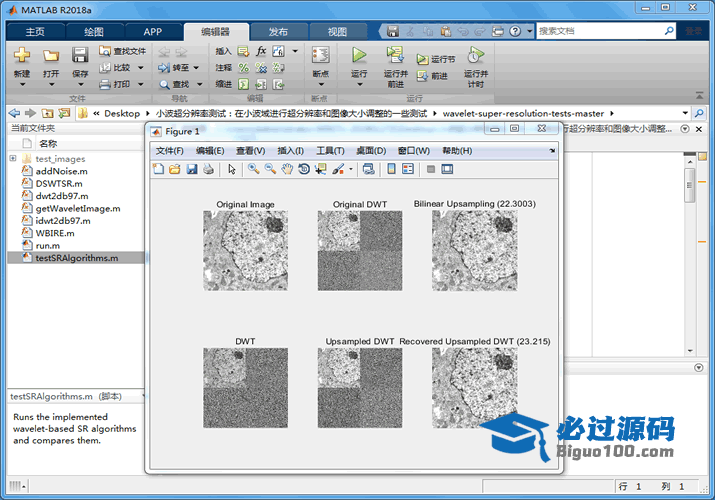This screenshot has width=715, height=500.
Task: Toggle the data cursor tool in Figure toolbar
Action: pos(320,169)
